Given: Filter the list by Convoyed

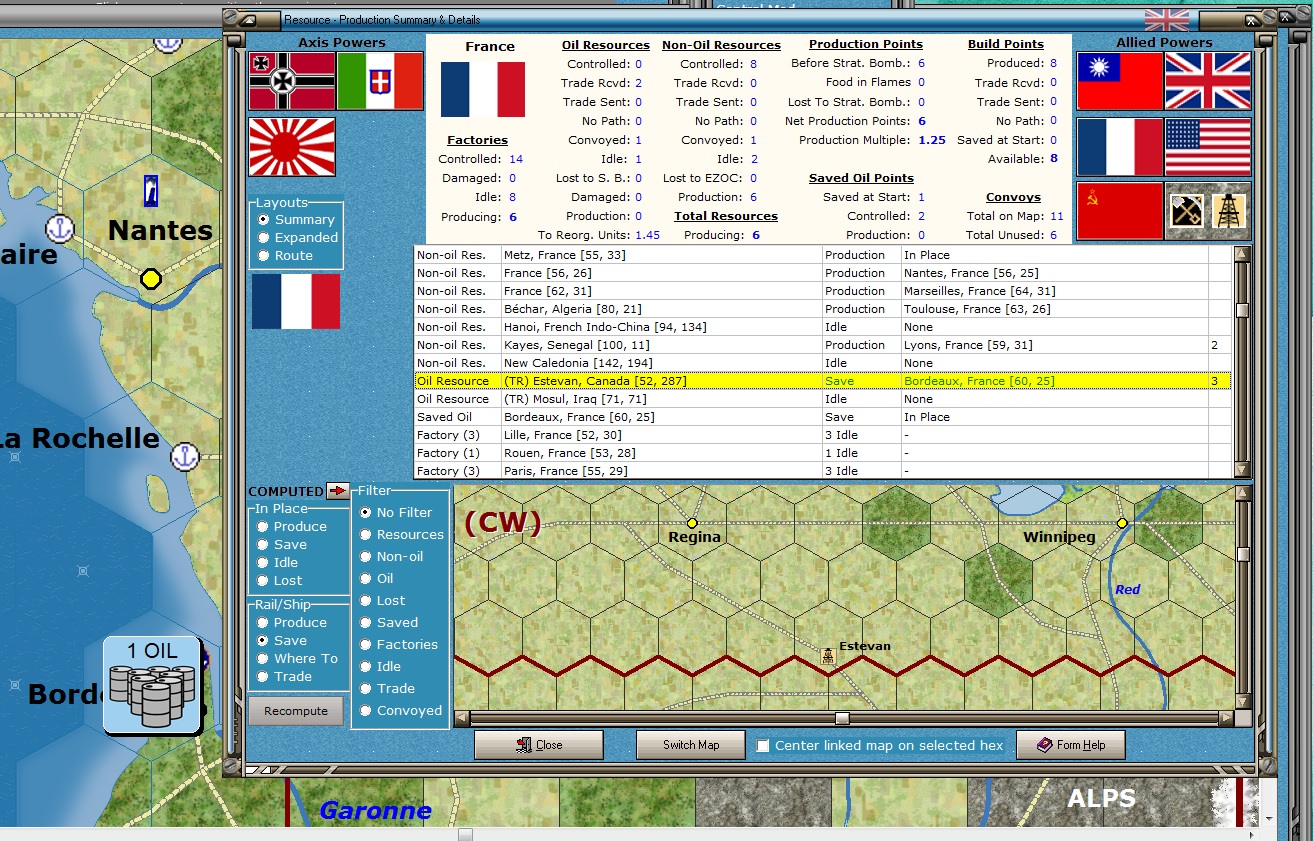Looking at the screenshot, I should [x=366, y=710].
